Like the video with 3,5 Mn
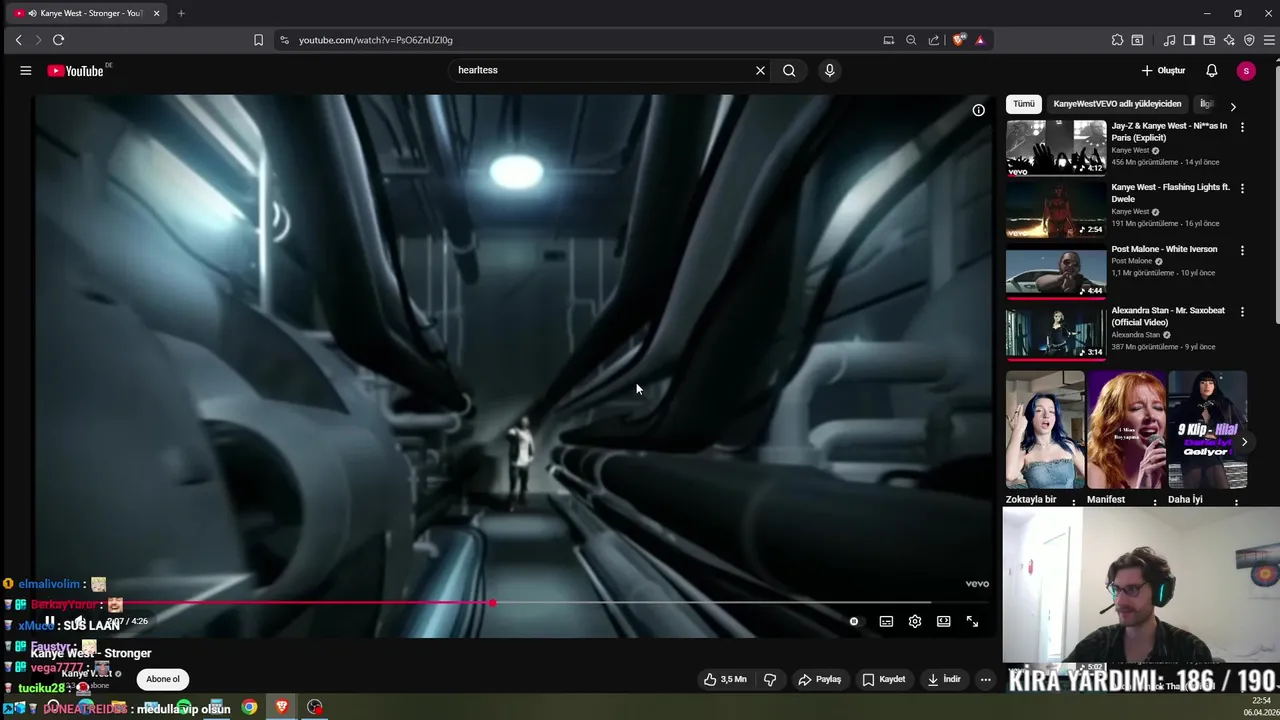Screen dimensions: 1280x720 (x=725, y=679)
